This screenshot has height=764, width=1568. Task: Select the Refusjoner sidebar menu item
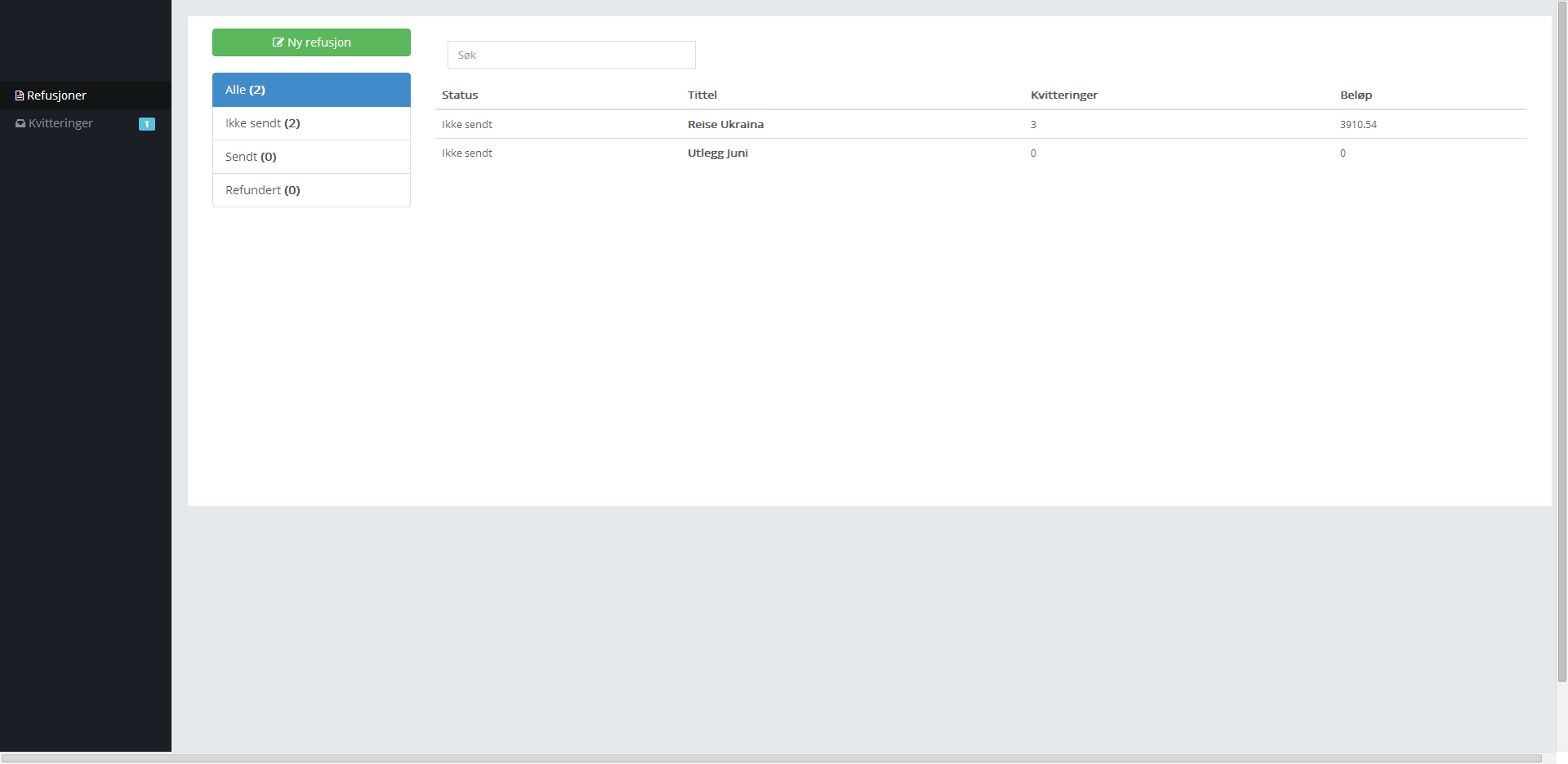pyautogui.click(x=56, y=95)
